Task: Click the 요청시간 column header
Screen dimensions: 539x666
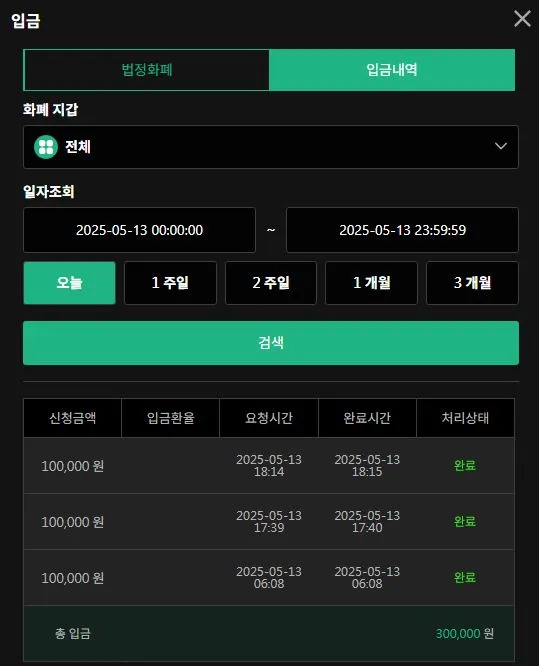Action: [269, 418]
